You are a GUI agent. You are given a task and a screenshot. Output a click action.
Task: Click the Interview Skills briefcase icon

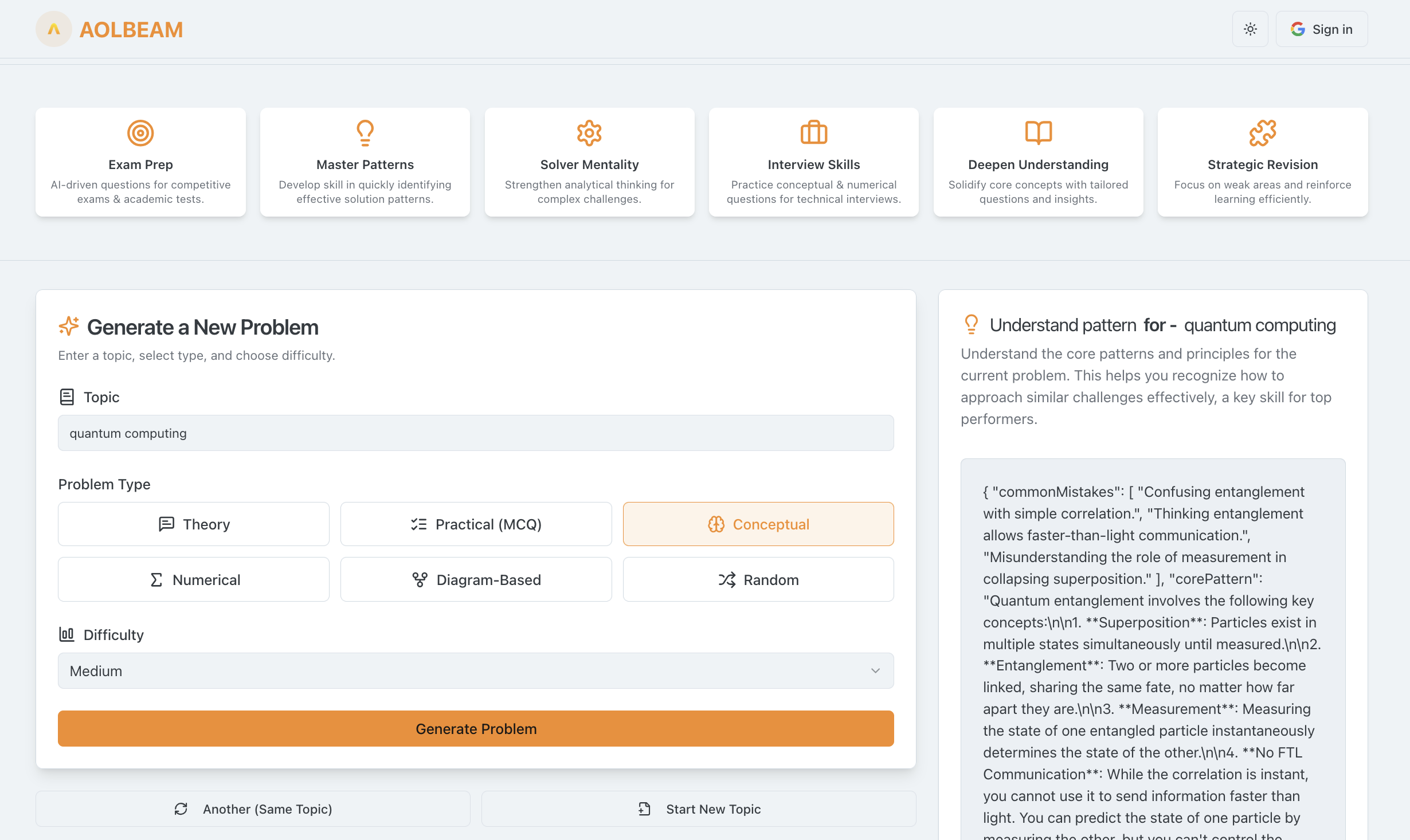813,133
